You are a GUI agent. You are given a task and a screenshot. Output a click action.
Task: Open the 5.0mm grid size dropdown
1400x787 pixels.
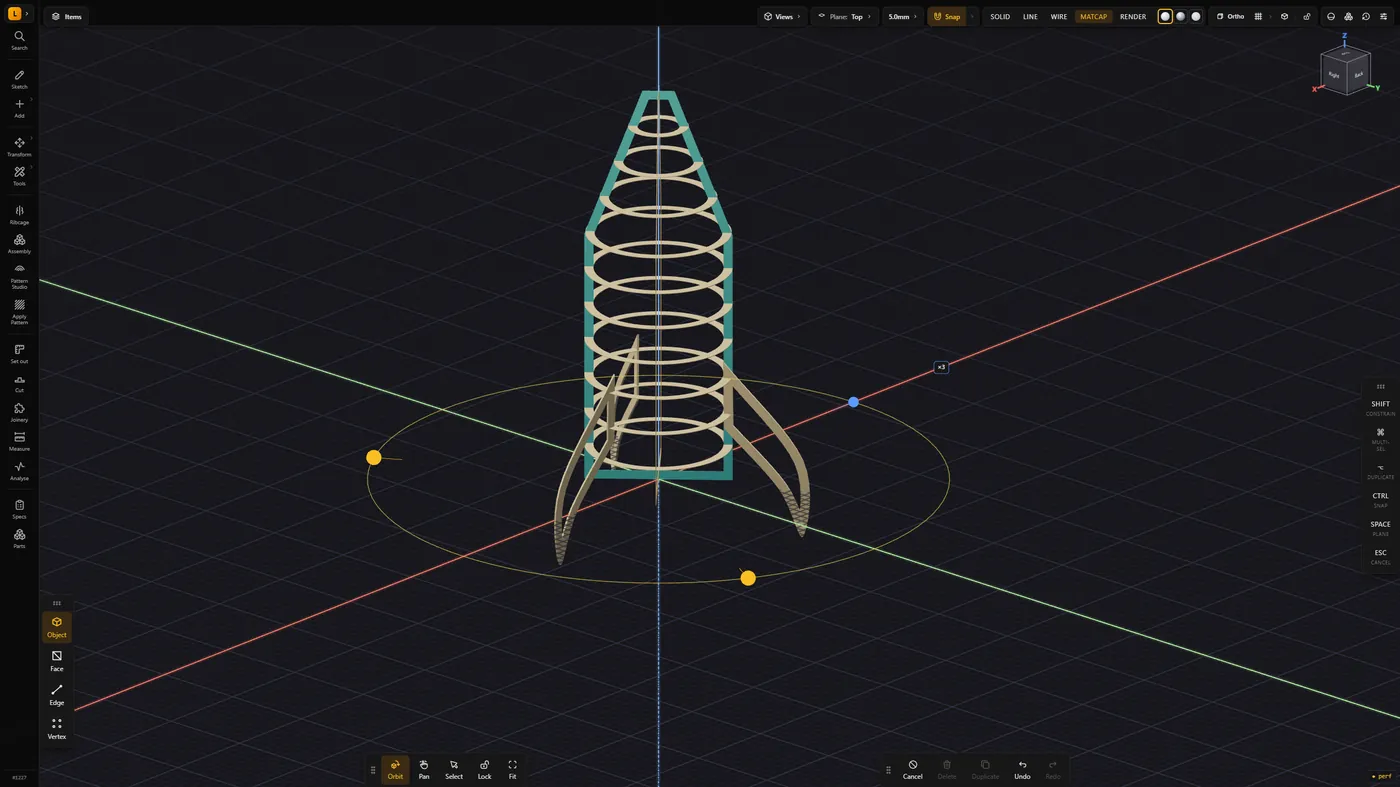coord(903,17)
